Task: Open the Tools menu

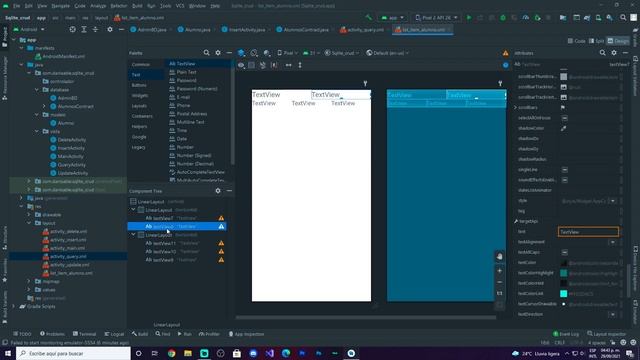Action: click(165, 6)
